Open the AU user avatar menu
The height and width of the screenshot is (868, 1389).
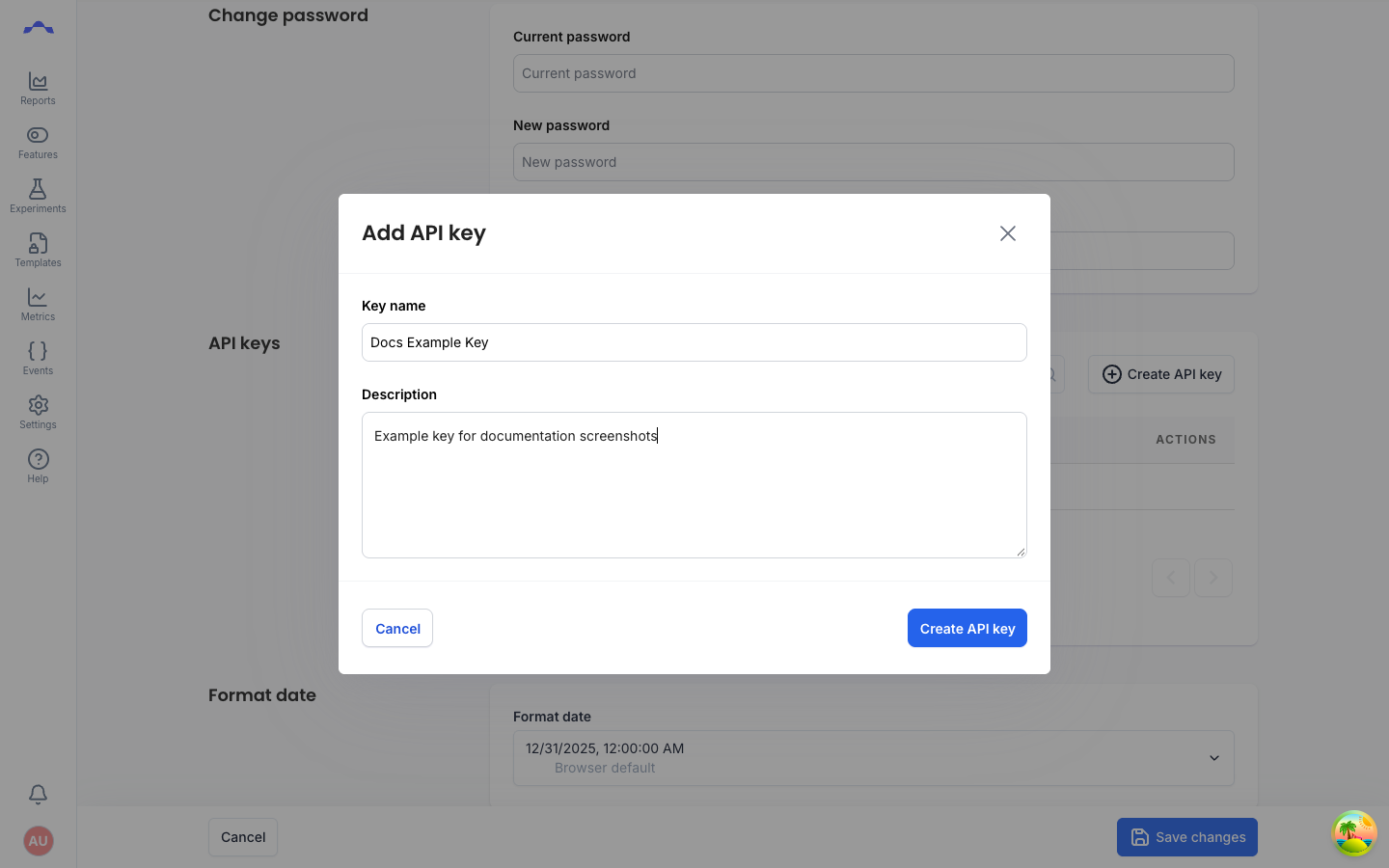(38, 841)
